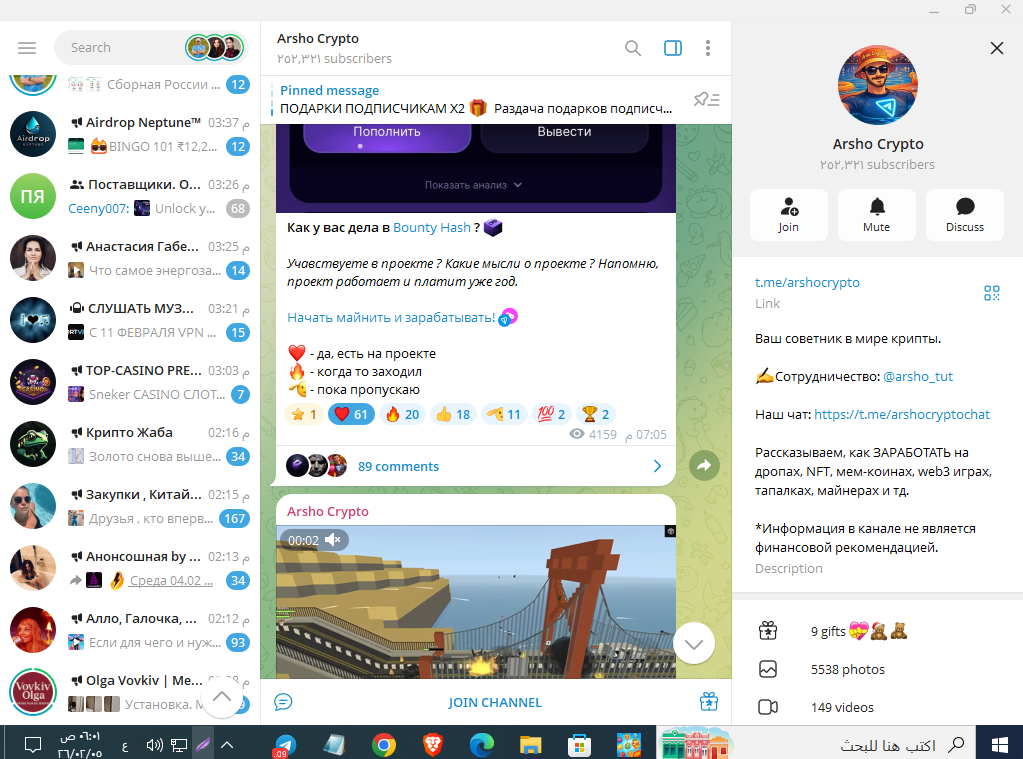Image resolution: width=1023 pixels, height=759 pixels.
Task: Open the gift icon in the bottom bar
Action: pyautogui.click(x=709, y=702)
